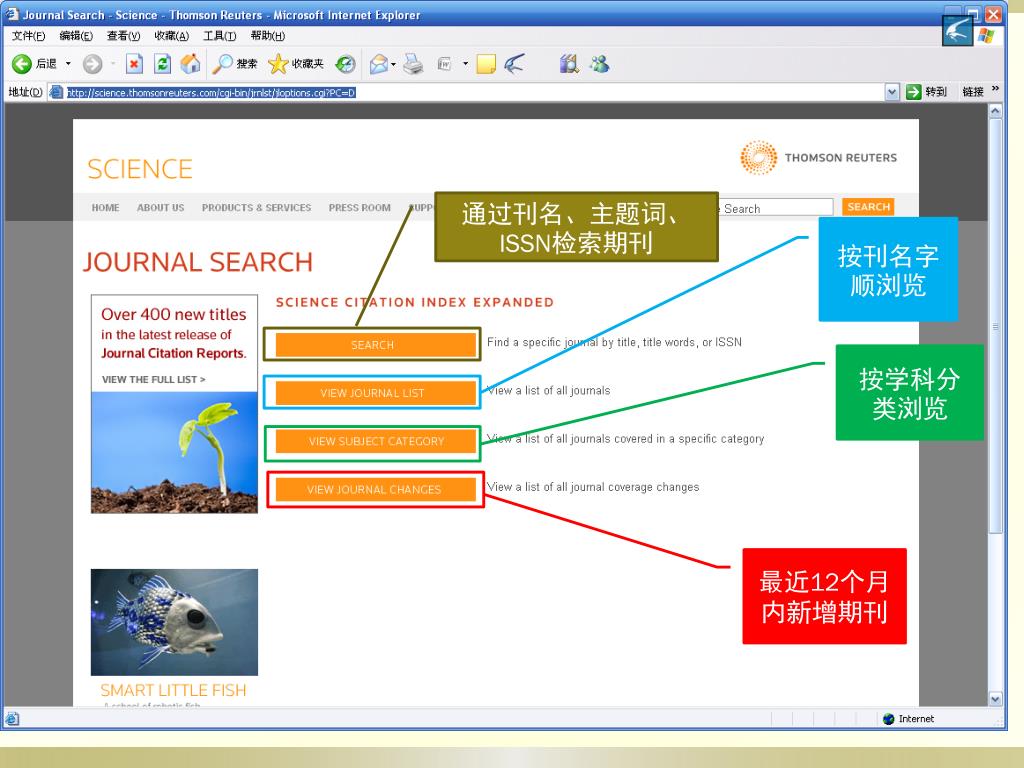Click the scrollbar up arrow

tap(995, 111)
